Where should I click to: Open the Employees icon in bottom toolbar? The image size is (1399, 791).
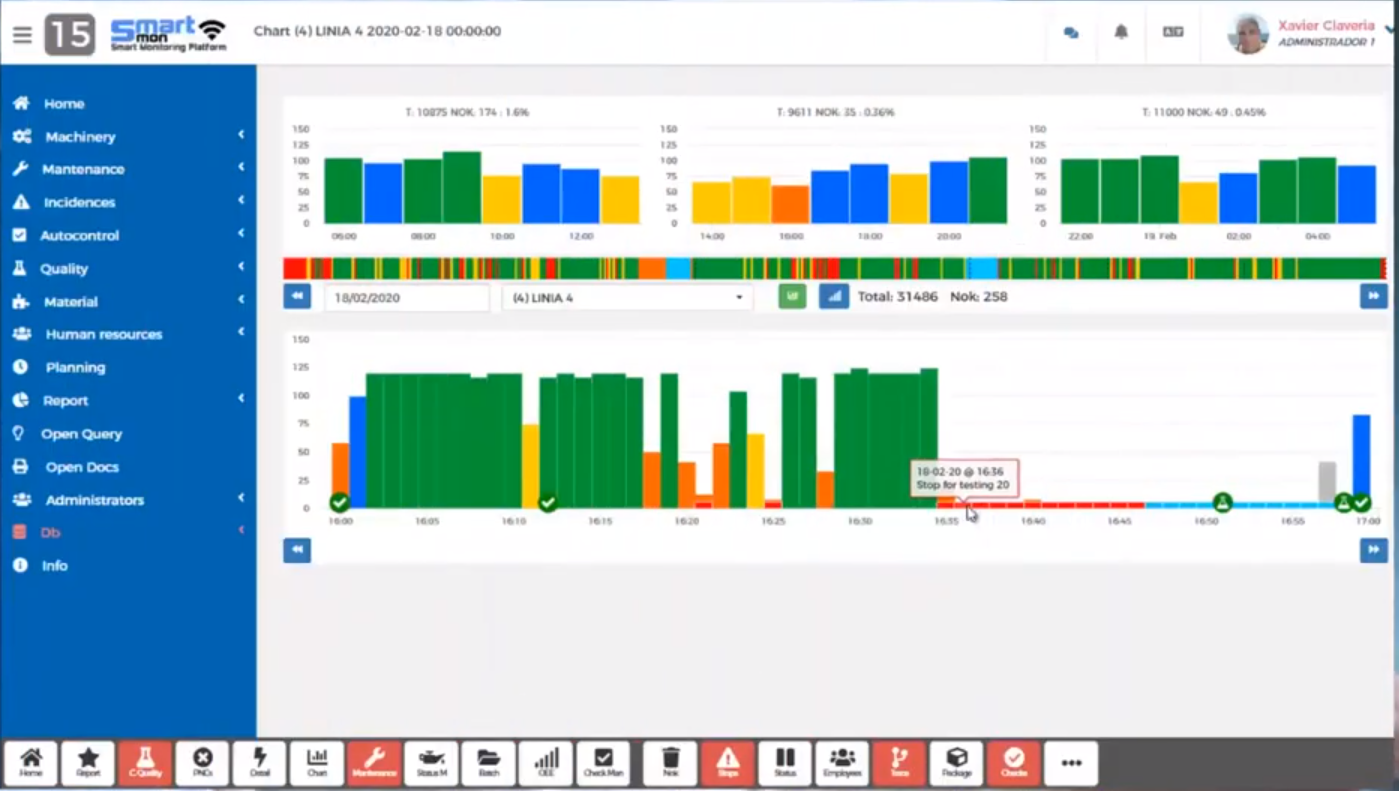tap(842, 763)
